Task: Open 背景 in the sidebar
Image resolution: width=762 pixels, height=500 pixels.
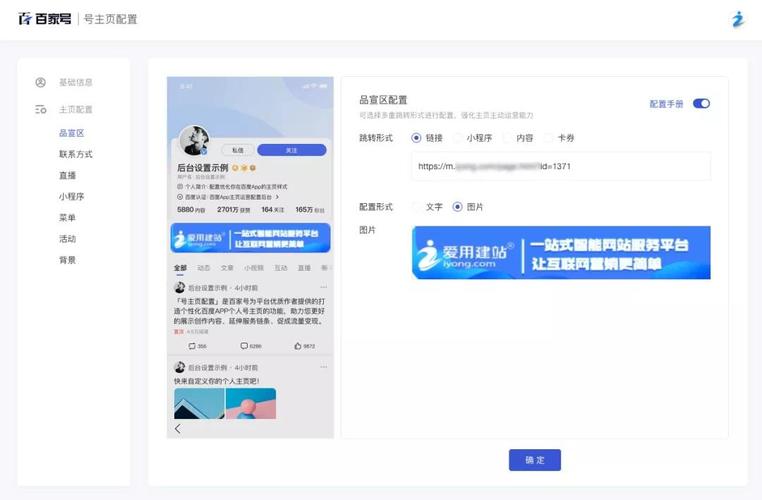Action: pos(68,260)
